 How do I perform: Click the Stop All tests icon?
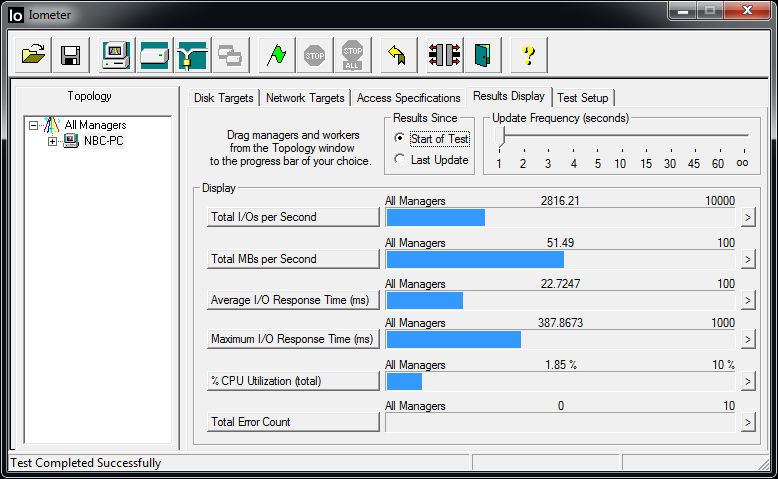point(352,55)
